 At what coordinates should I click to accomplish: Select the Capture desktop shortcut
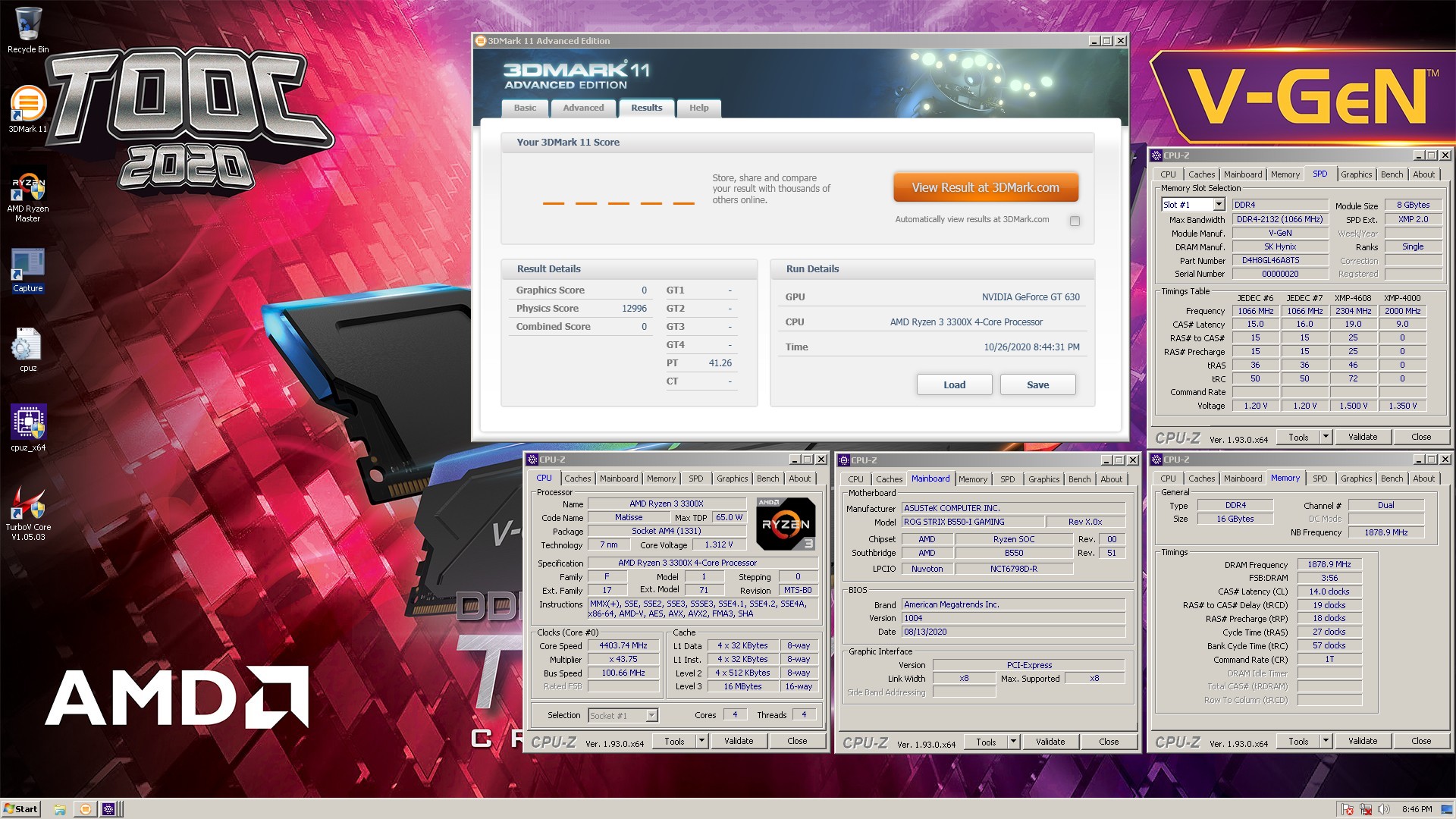[28, 271]
